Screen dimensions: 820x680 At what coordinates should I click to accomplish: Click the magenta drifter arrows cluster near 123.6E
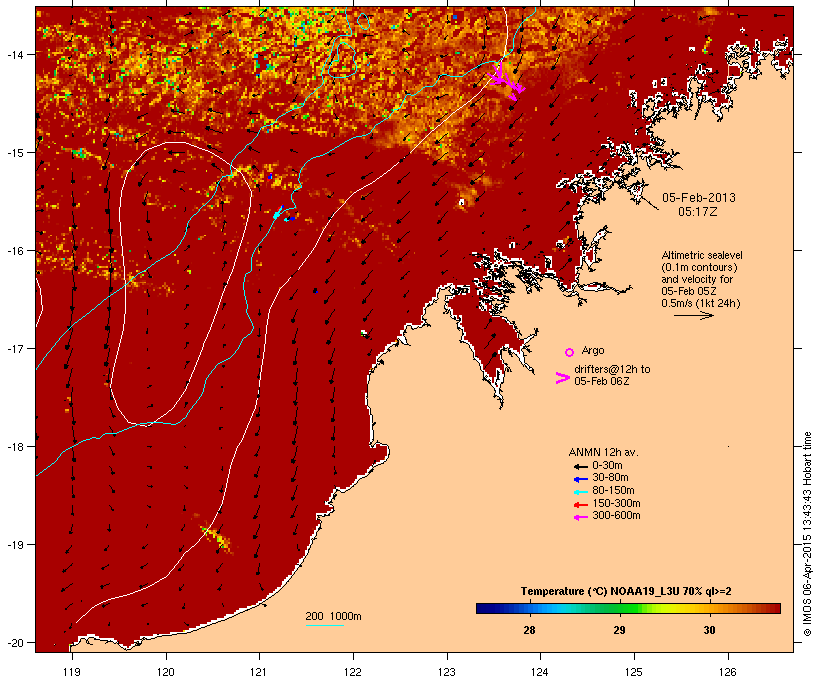point(505,82)
